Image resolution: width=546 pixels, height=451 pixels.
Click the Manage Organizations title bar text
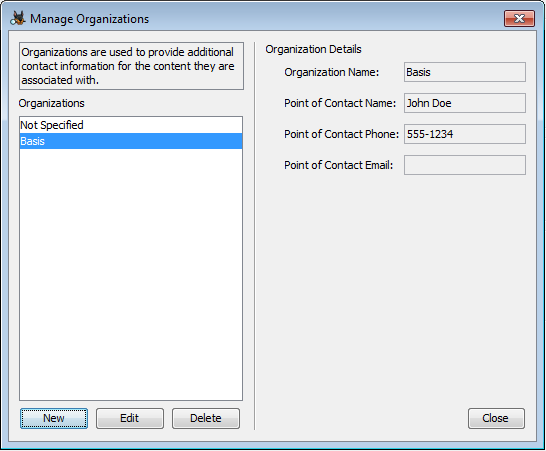coord(89,19)
